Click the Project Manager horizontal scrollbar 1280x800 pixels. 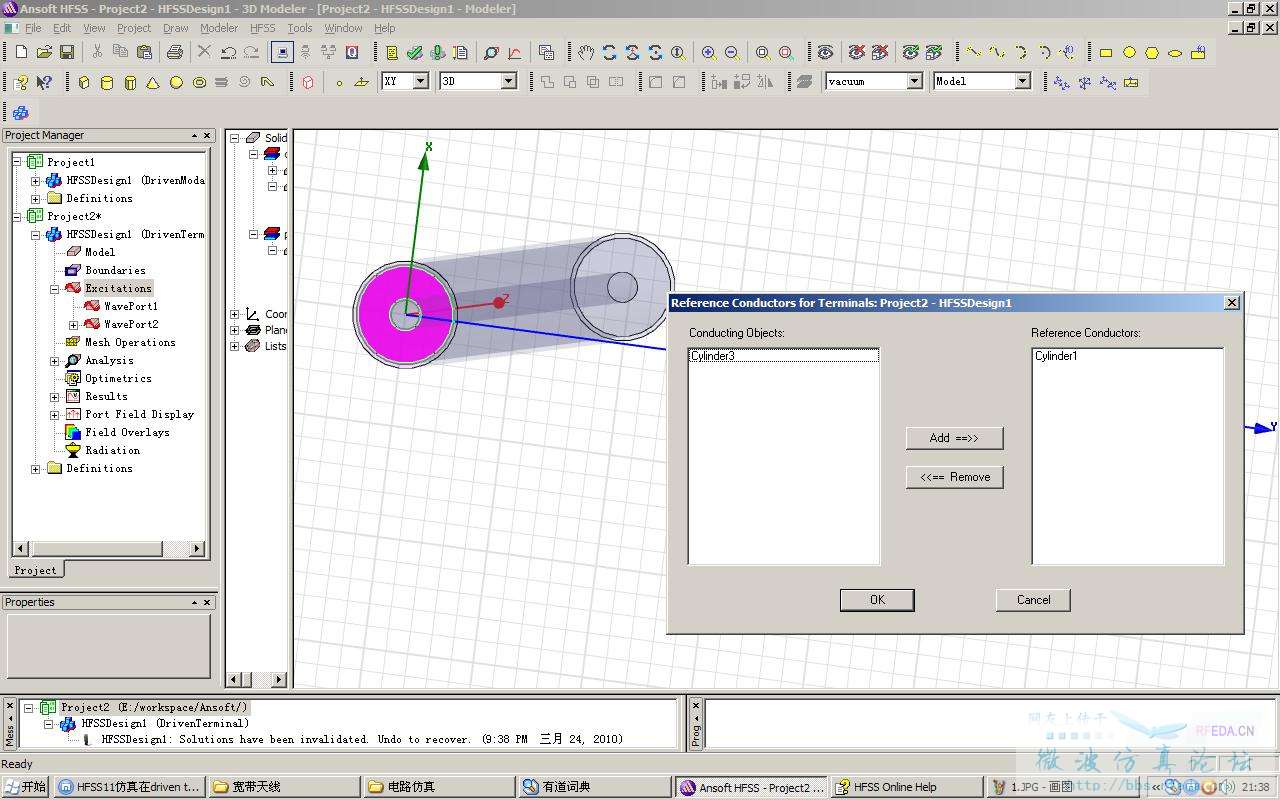[x=109, y=548]
